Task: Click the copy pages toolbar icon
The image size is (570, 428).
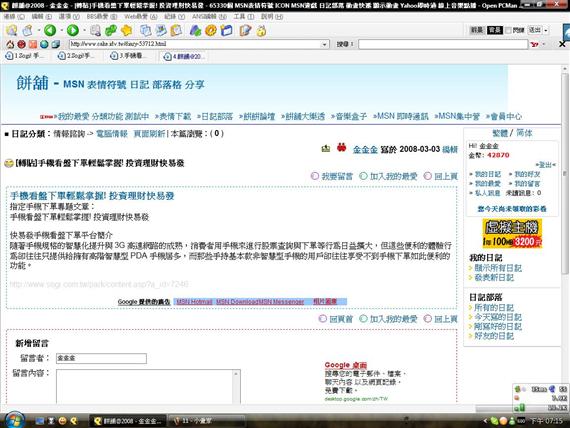Action: click(x=146, y=30)
